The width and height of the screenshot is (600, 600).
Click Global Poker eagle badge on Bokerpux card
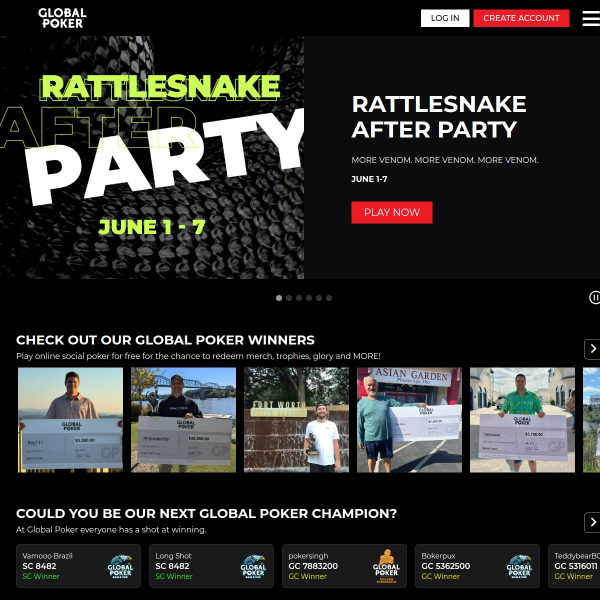click(x=519, y=566)
